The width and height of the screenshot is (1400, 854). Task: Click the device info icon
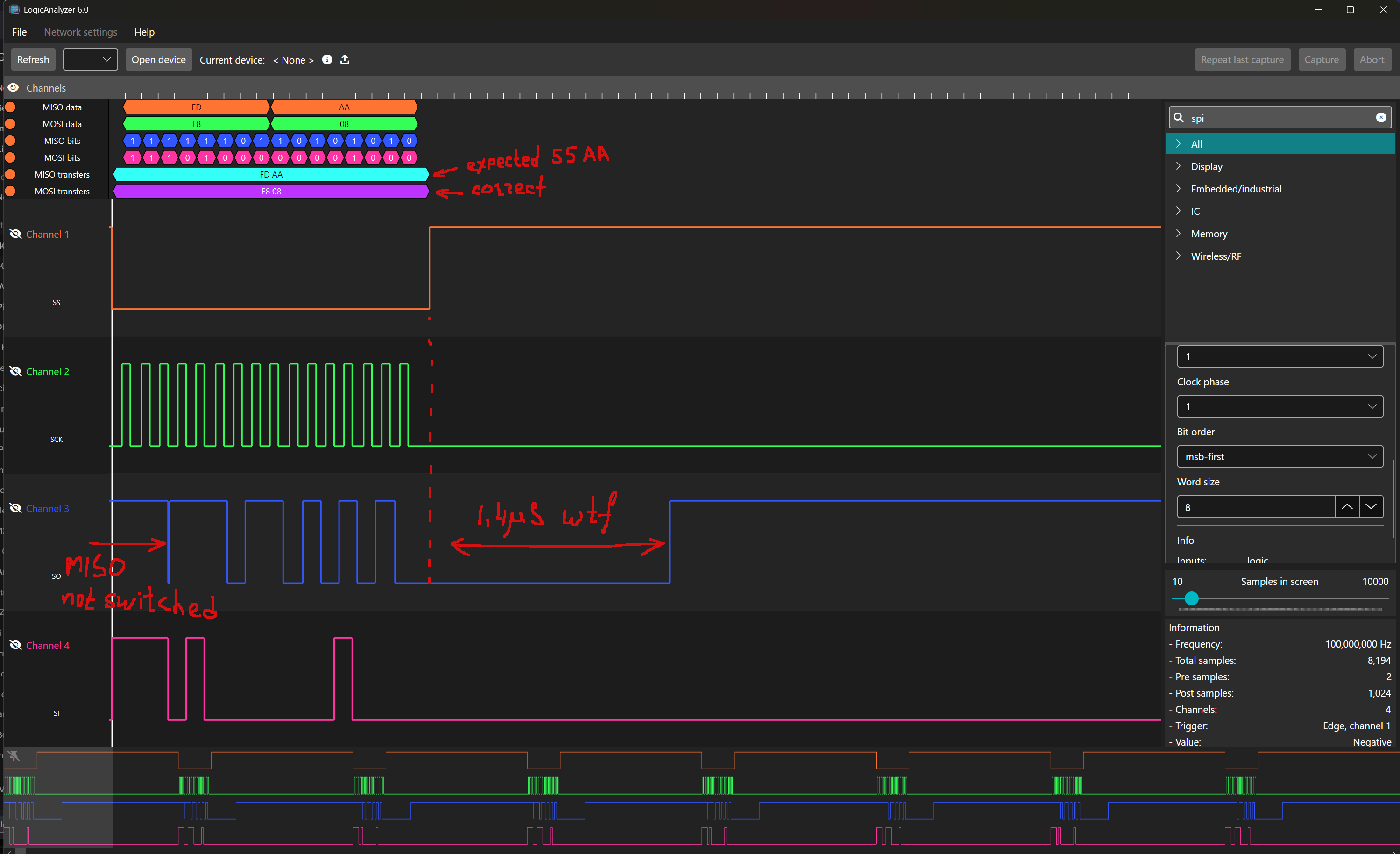tap(327, 60)
